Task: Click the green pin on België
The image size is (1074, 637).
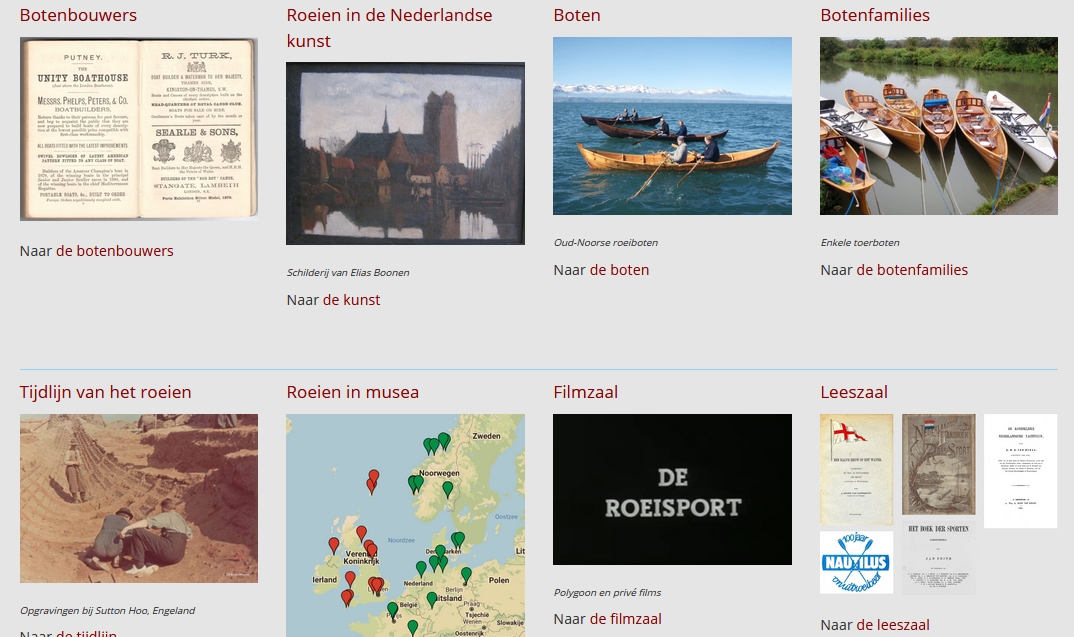Action: [x=392, y=609]
